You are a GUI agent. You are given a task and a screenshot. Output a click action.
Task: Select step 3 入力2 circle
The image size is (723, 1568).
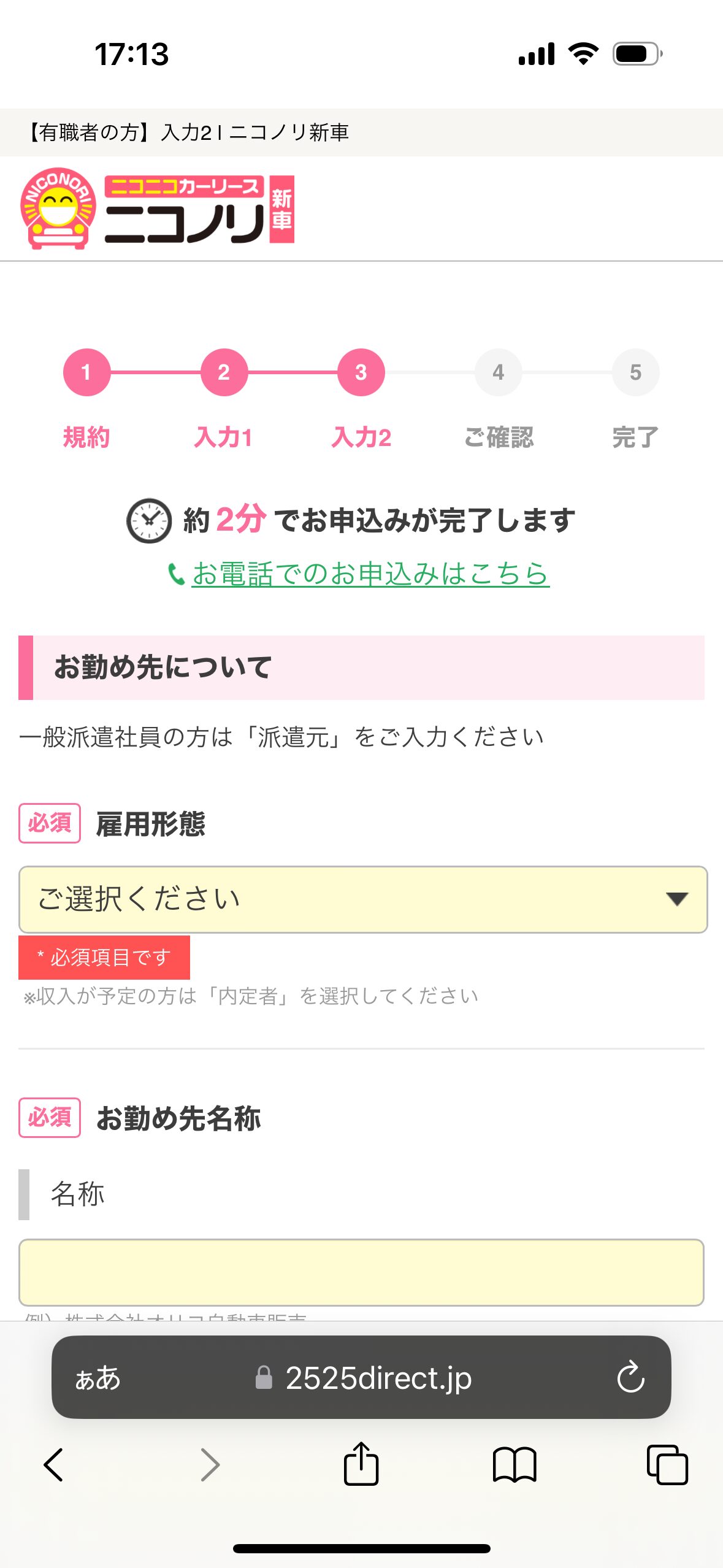pyautogui.click(x=361, y=372)
